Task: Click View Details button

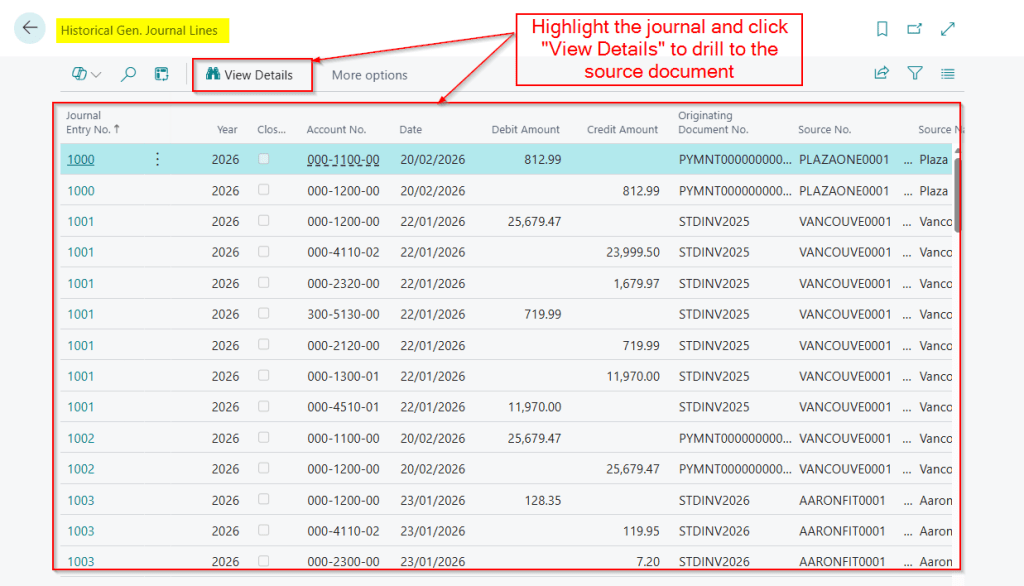Action: [x=251, y=75]
